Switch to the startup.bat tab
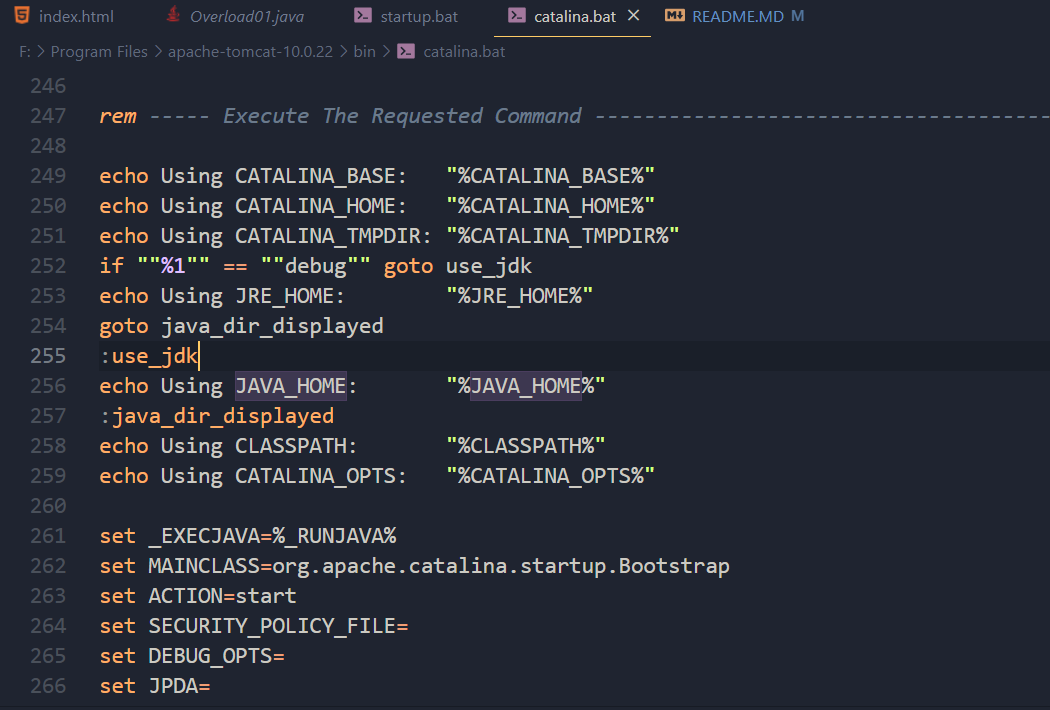 (x=420, y=17)
